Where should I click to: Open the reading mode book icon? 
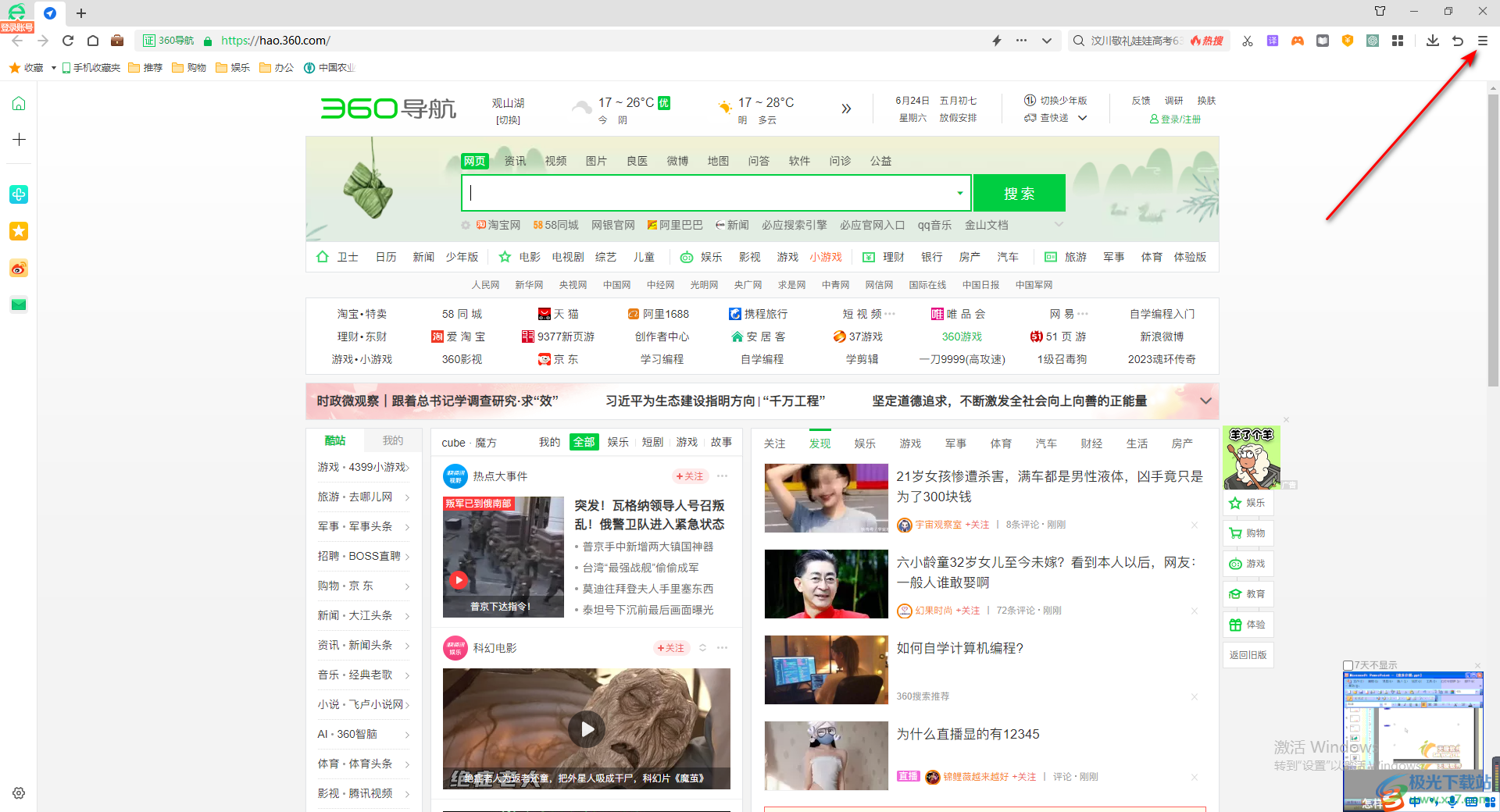click(x=1323, y=41)
